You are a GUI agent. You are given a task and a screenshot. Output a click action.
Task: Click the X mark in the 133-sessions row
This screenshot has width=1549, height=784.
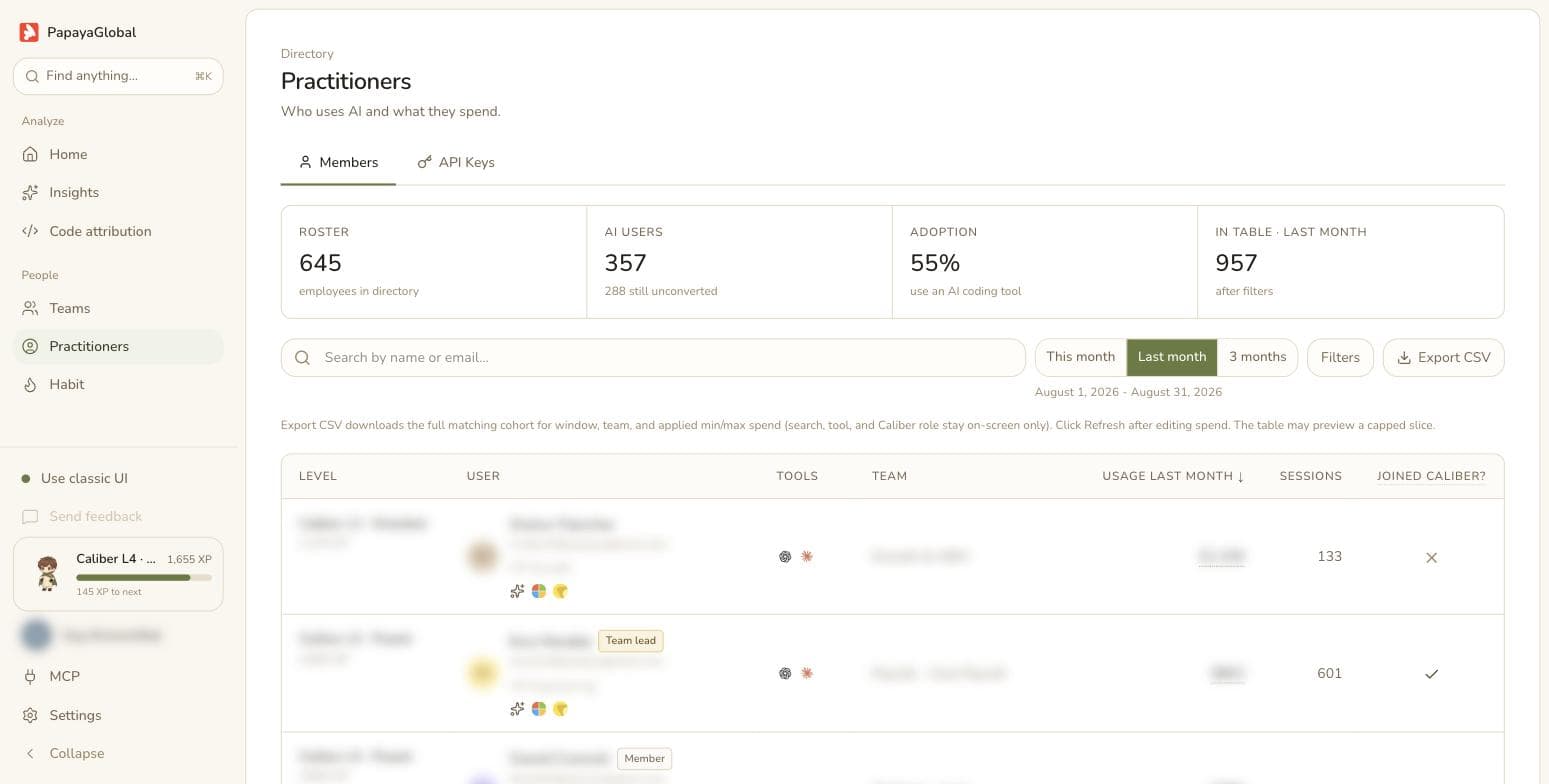coord(1431,557)
